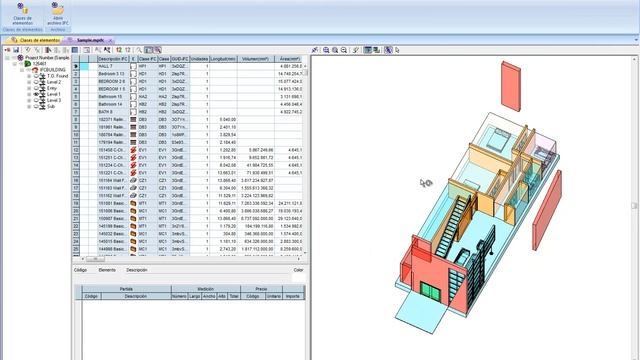
Task: Expand the Entry tree node
Action: pyautogui.click(x=29, y=88)
